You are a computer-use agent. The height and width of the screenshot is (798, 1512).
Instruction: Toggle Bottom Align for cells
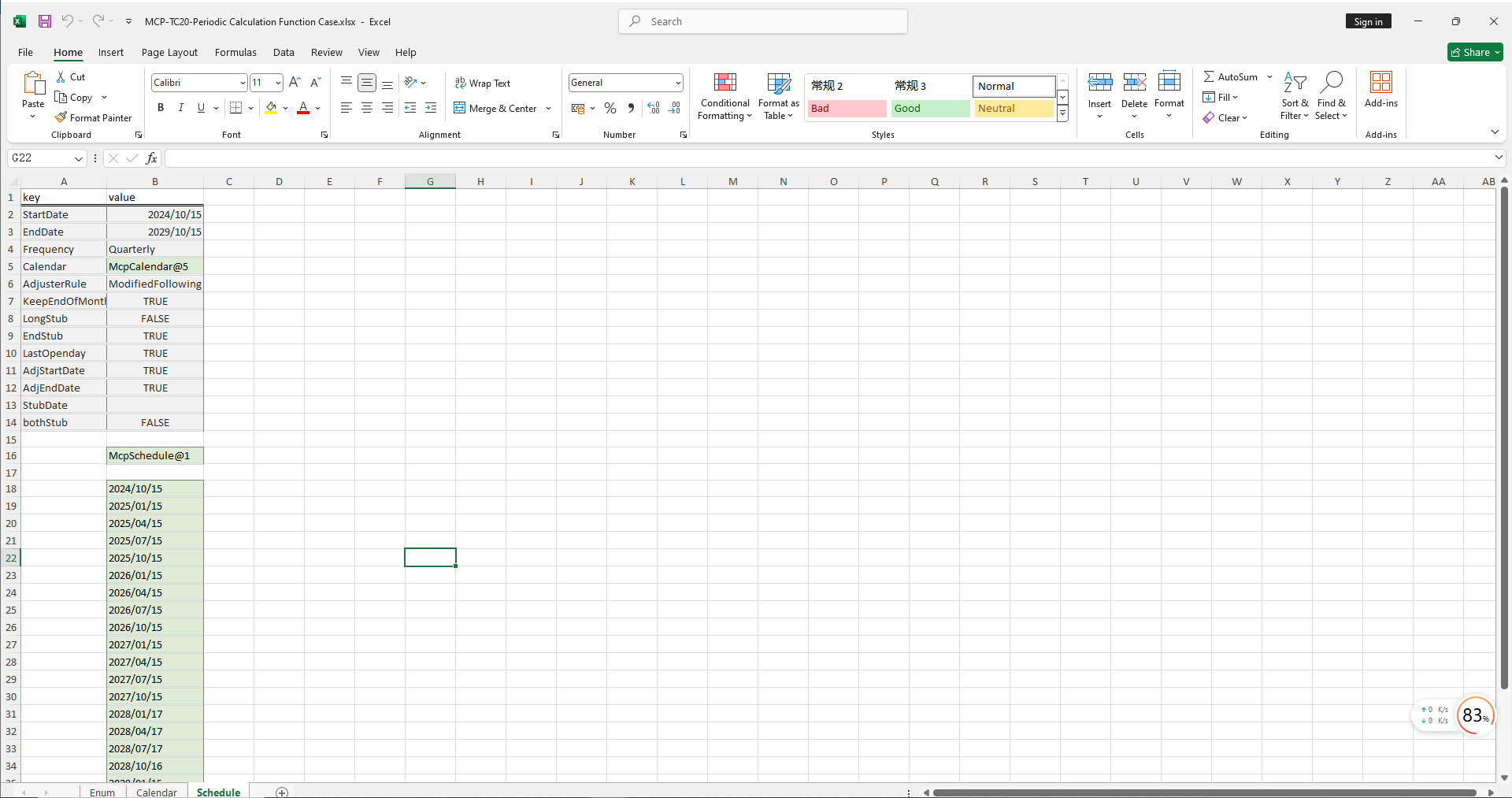387,82
